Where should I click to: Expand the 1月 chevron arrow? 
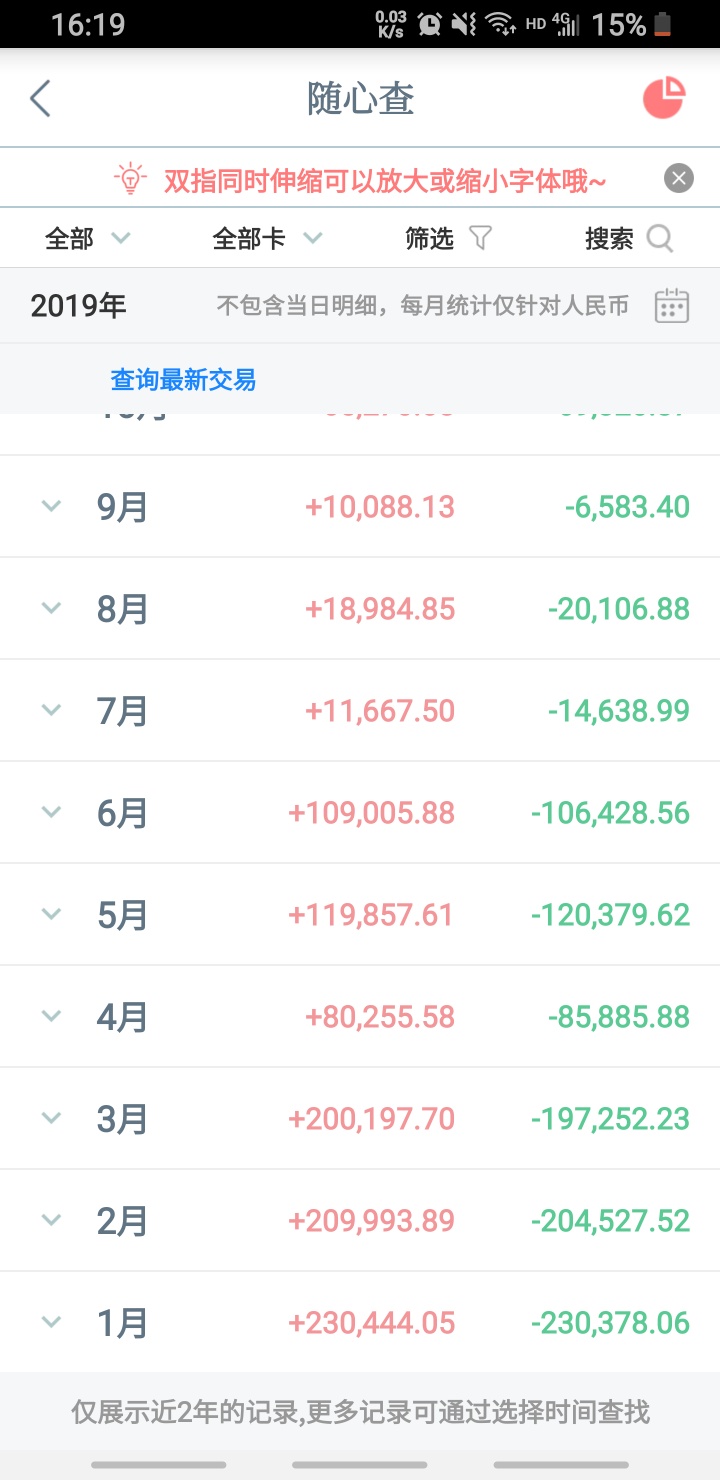[x=51, y=1322]
